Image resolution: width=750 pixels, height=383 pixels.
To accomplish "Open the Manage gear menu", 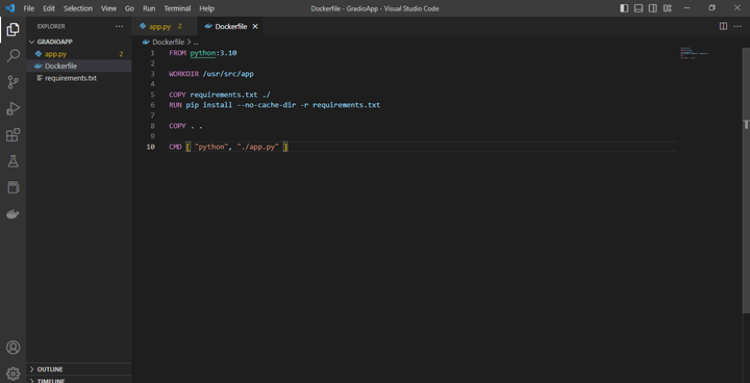I will pos(13,373).
